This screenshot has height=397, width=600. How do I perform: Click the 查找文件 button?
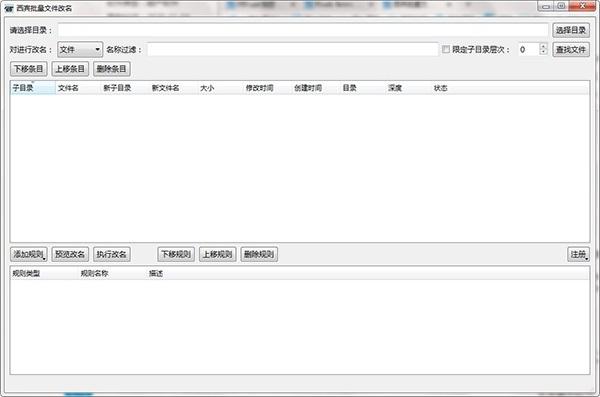[571, 49]
